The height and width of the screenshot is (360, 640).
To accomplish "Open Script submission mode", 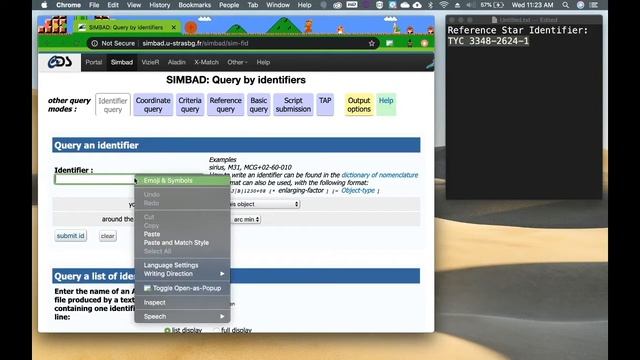I will (x=293, y=104).
